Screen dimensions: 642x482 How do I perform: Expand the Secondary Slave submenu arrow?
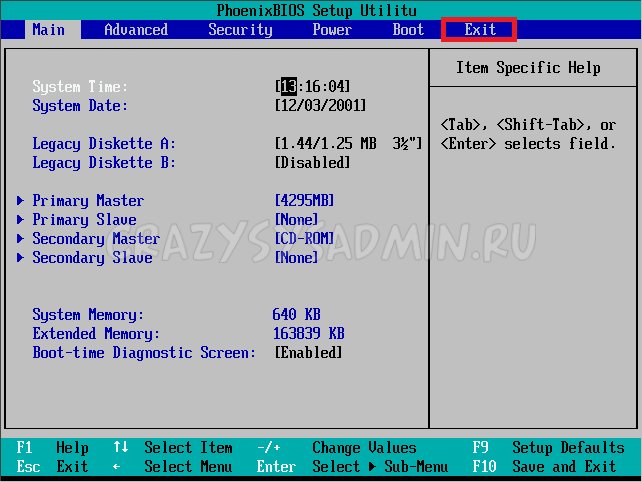pos(21,258)
